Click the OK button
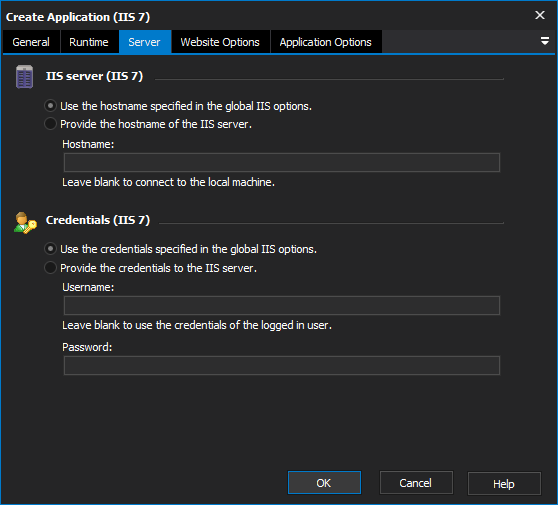 [324, 483]
